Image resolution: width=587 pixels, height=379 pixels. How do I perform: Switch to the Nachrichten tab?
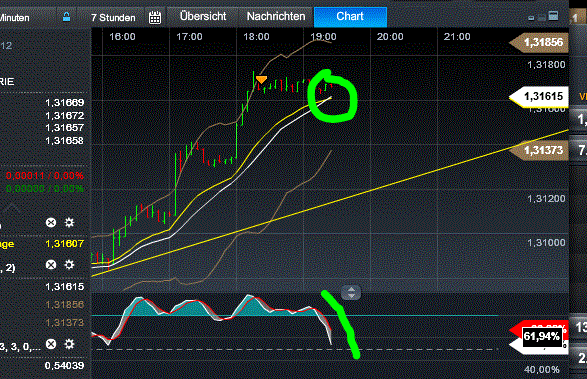276,16
